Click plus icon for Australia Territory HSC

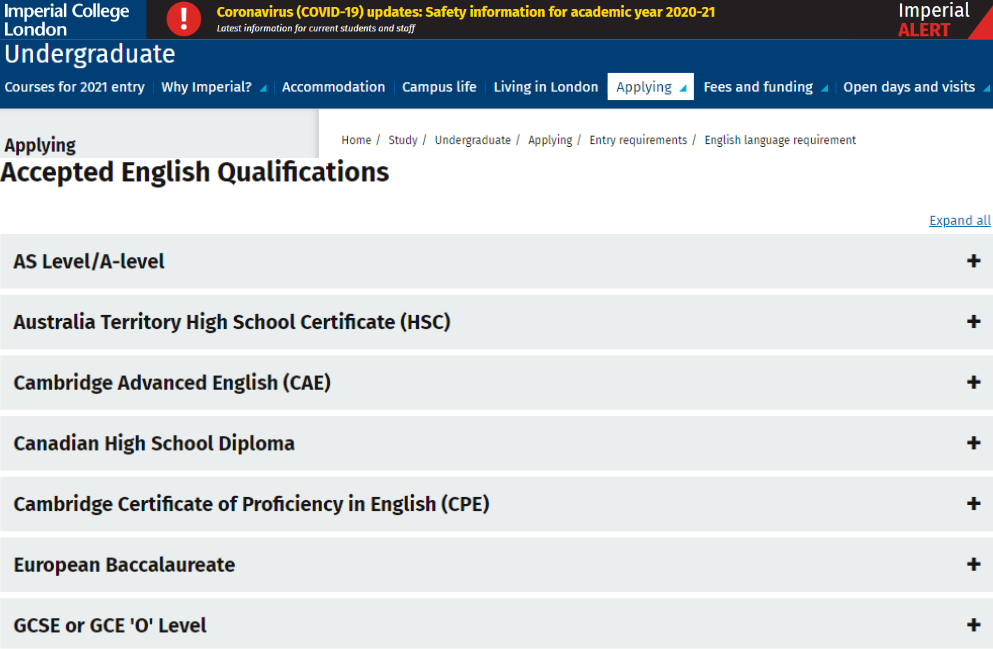pyautogui.click(x=973, y=322)
